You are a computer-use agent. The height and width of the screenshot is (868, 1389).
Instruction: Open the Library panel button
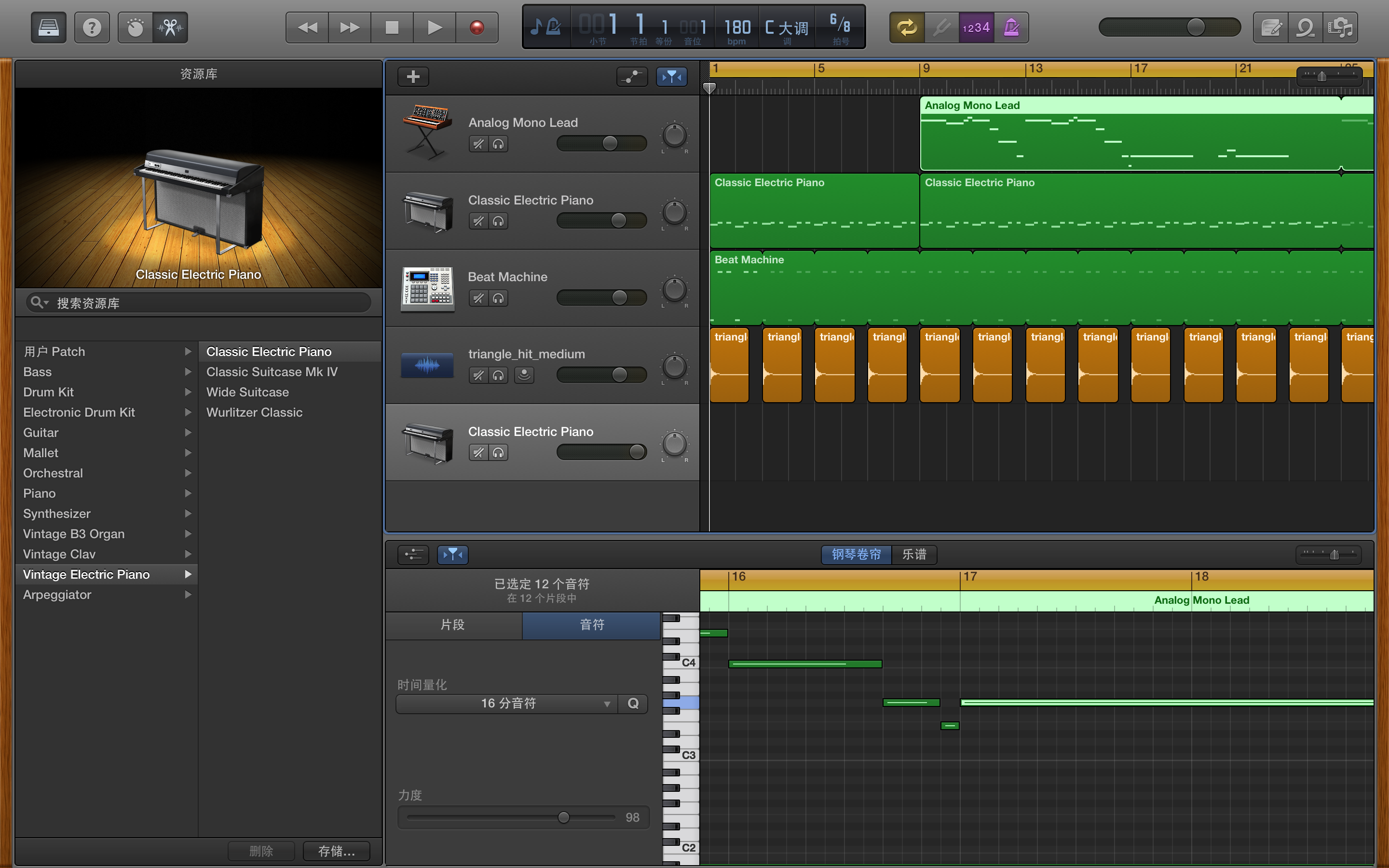[x=48, y=27]
